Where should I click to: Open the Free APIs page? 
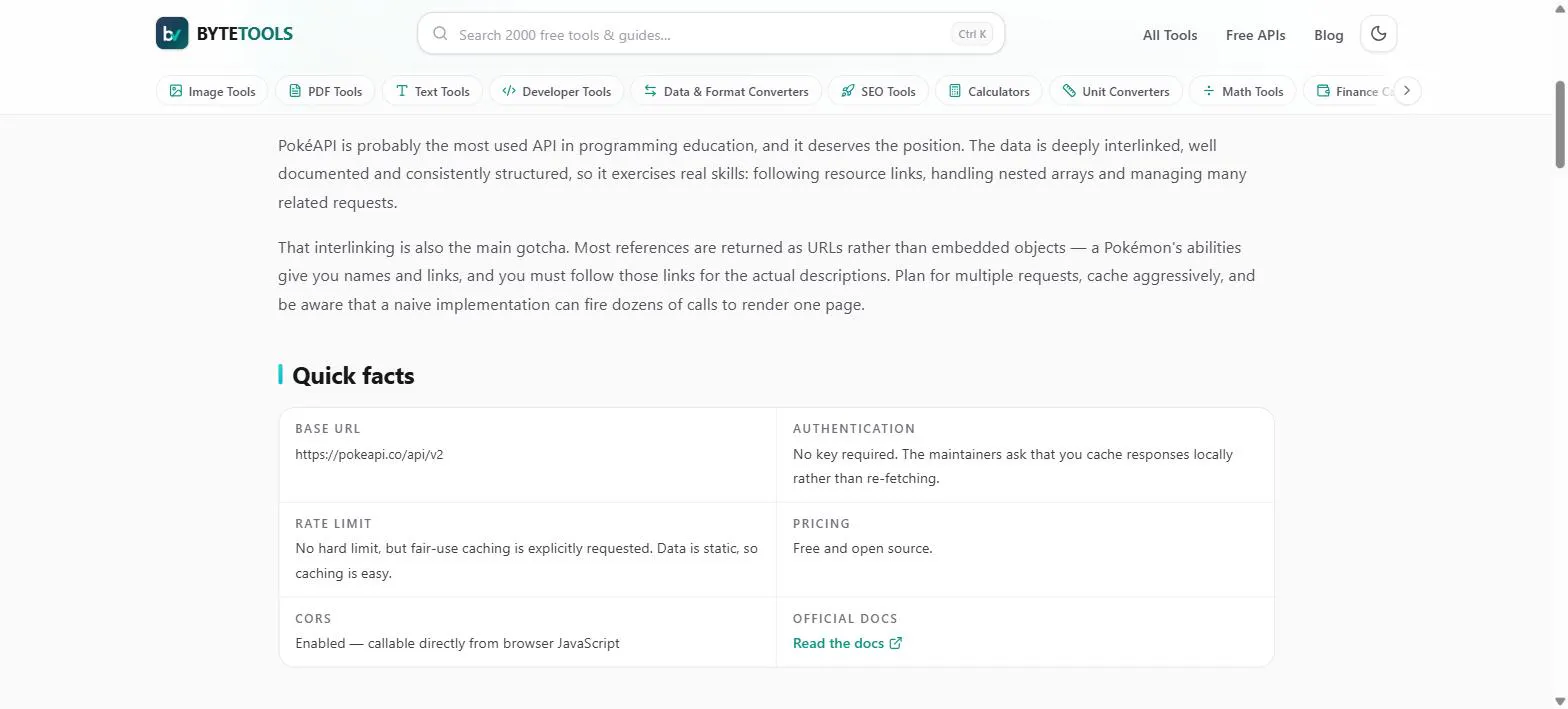point(1256,35)
